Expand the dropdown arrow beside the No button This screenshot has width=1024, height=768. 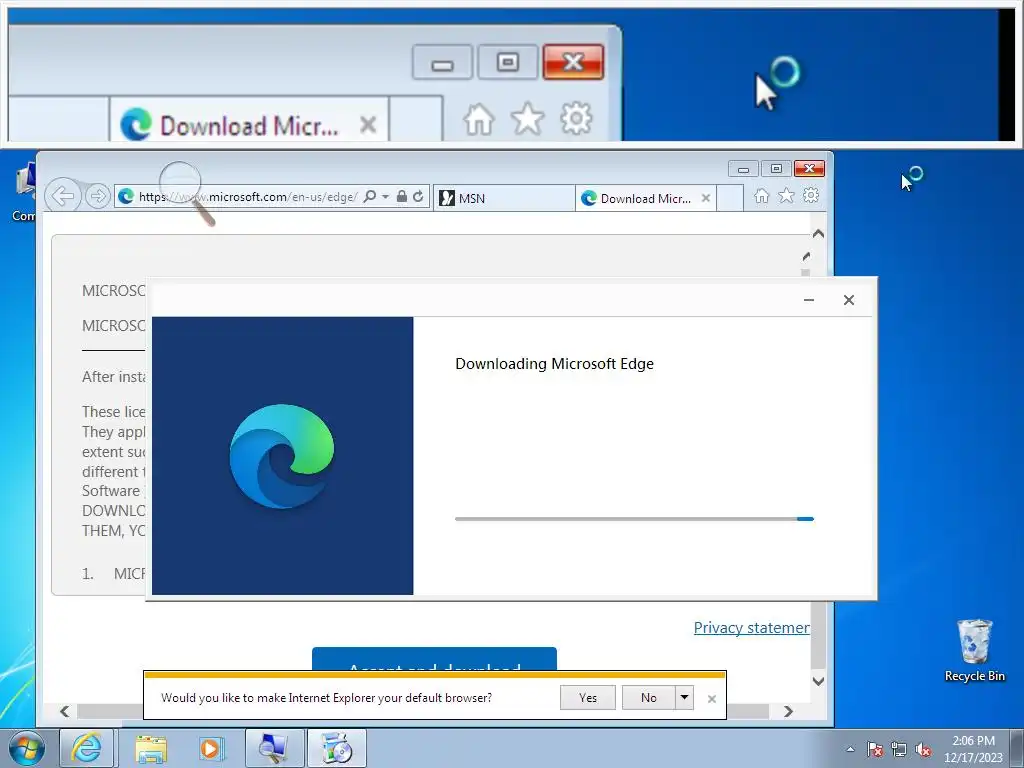tap(684, 697)
